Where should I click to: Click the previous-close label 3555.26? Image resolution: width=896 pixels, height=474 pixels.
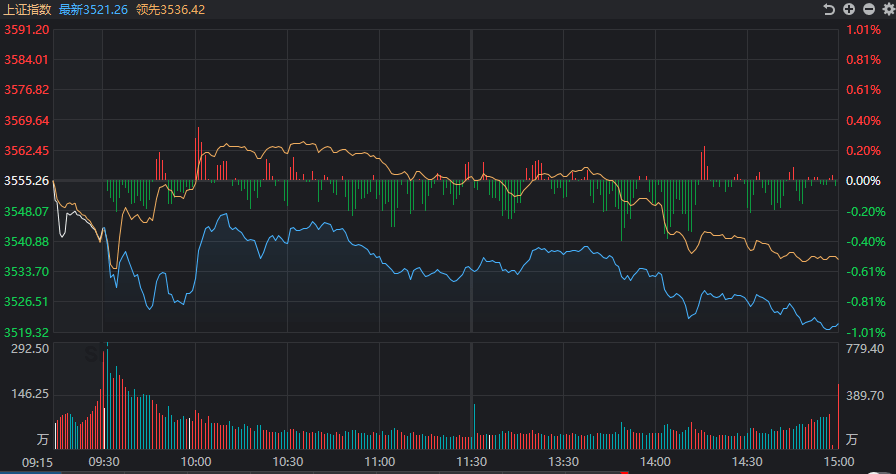27,180
